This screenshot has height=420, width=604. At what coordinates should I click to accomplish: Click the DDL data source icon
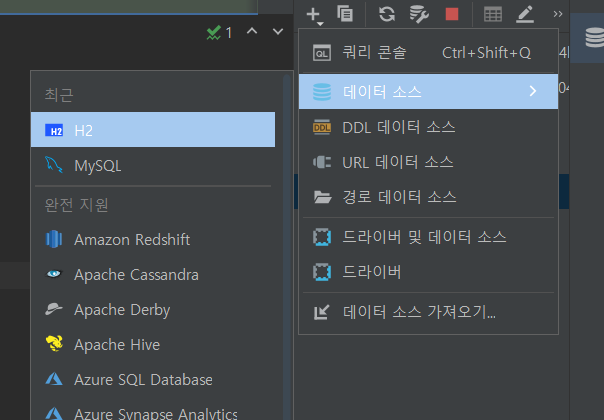click(x=322, y=127)
